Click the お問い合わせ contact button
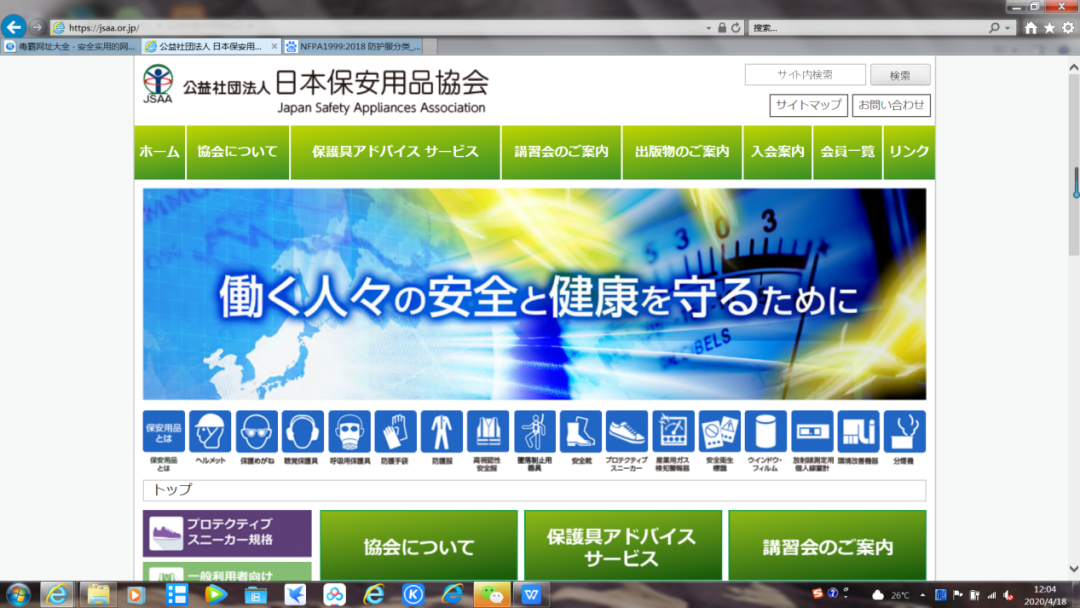The height and width of the screenshot is (608, 1080). (892, 105)
